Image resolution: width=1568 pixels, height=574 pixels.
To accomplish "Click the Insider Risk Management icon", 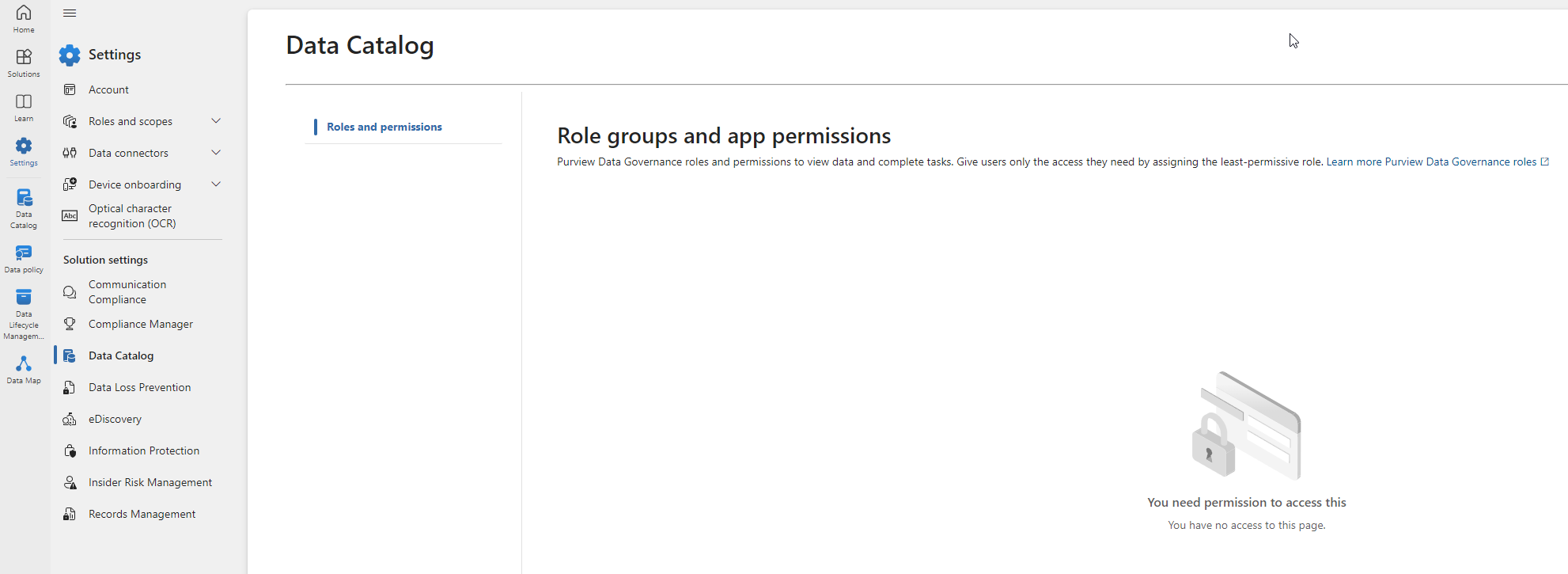I will pyautogui.click(x=70, y=482).
